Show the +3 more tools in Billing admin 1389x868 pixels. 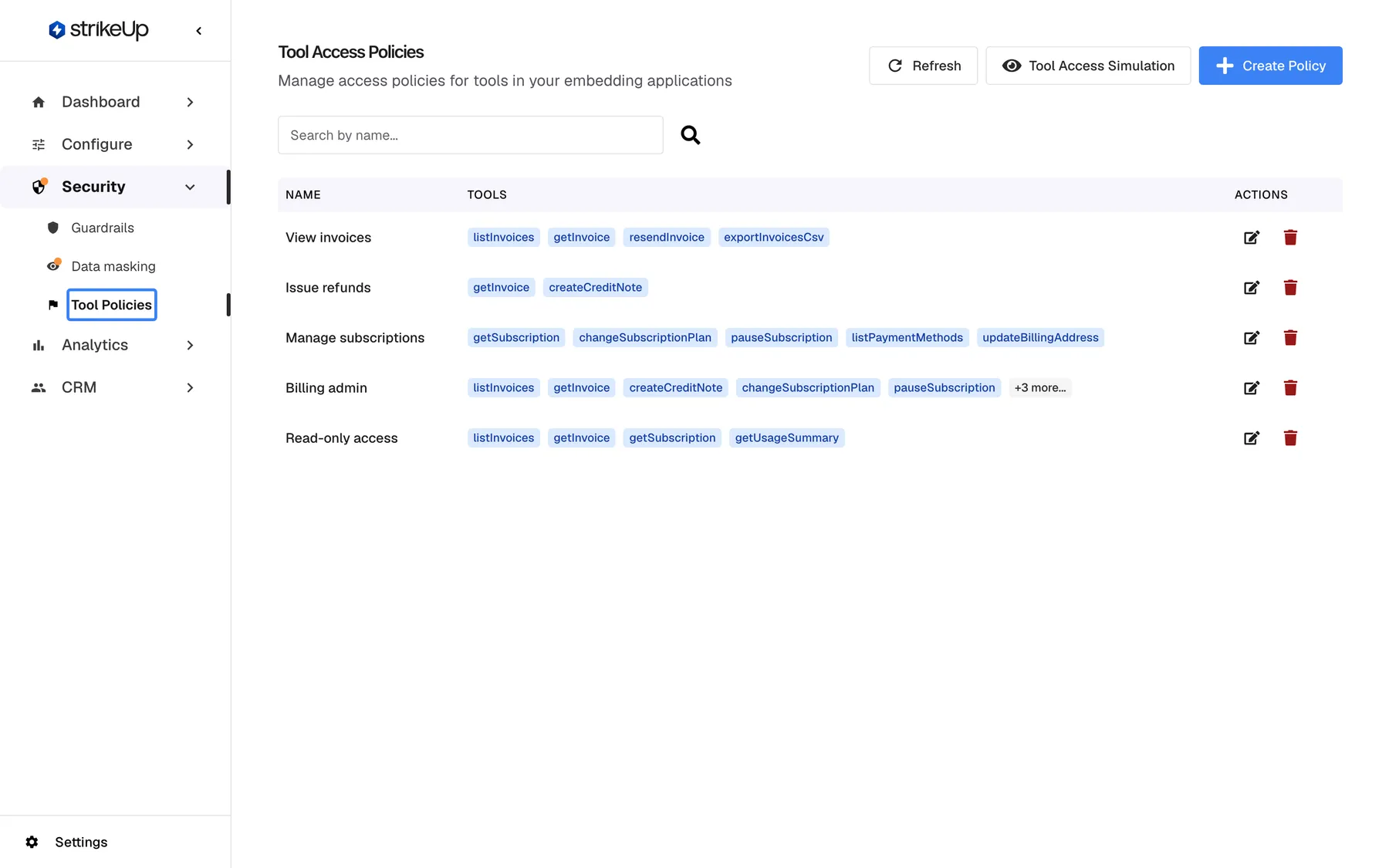point(1040,387)
